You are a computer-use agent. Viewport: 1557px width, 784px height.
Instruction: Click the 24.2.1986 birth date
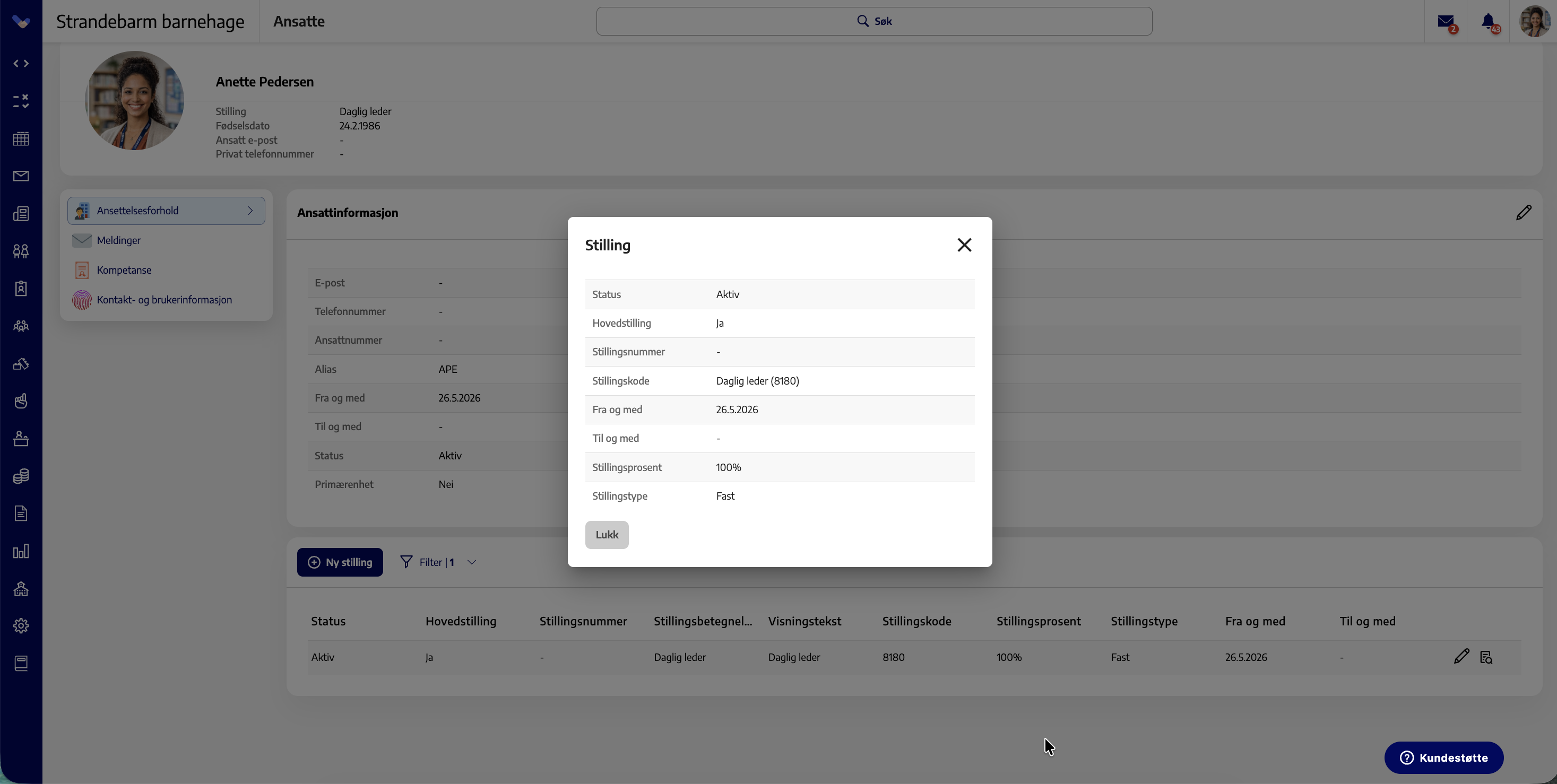pos(360,126)
